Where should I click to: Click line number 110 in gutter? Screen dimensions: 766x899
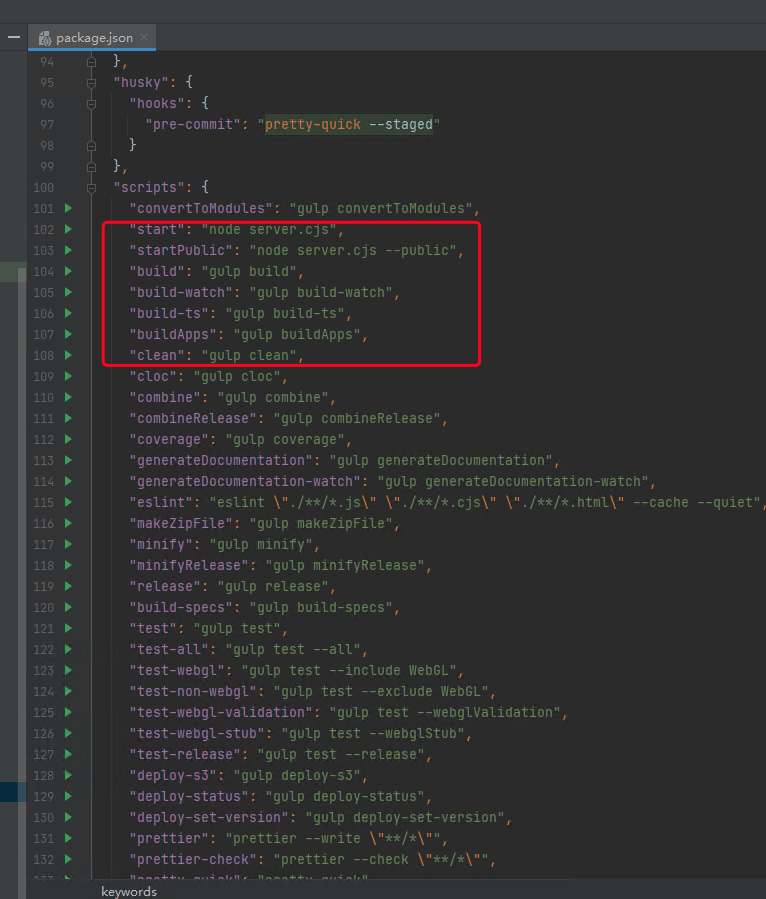(x=44, y=397)
